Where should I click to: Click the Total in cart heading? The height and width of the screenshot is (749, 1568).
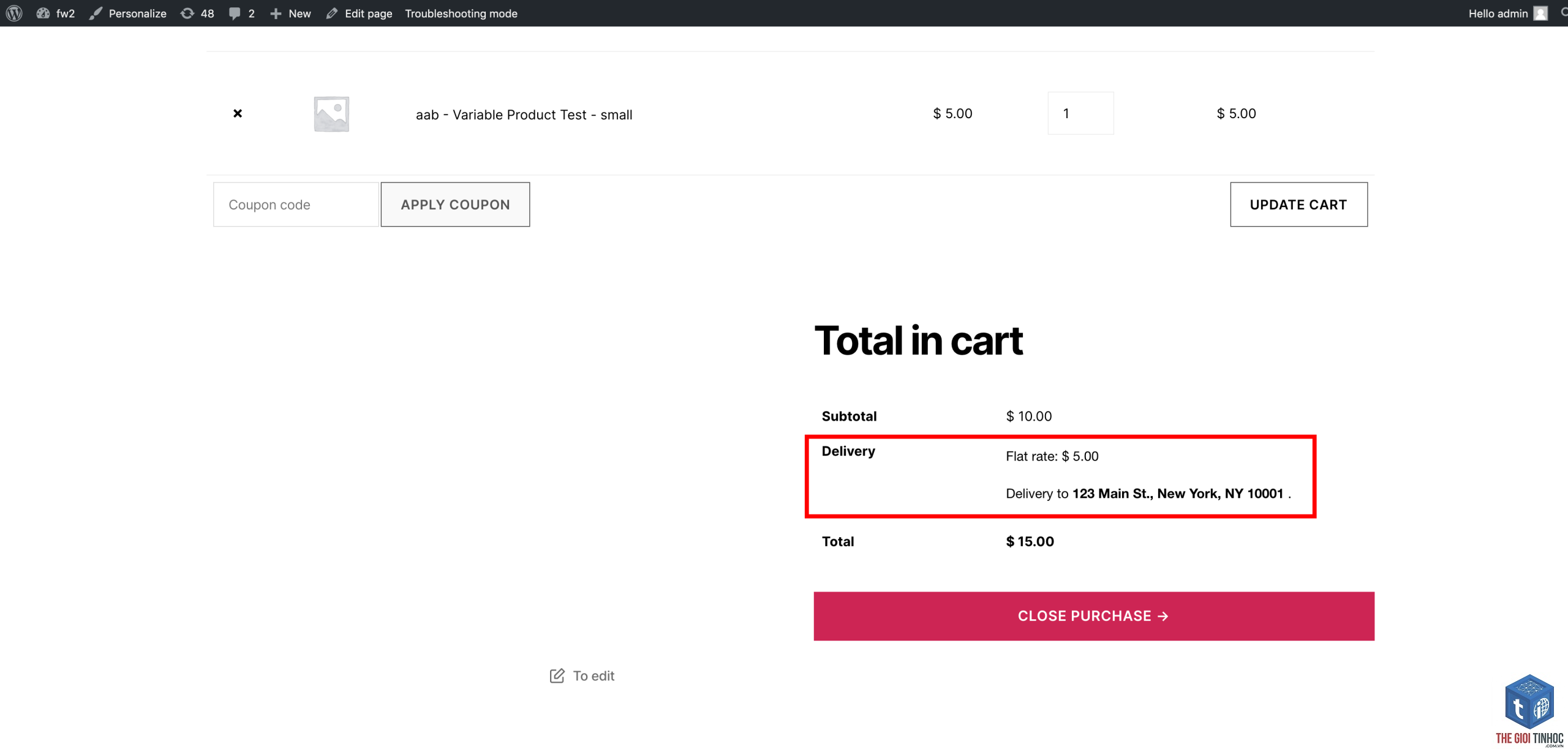918,340
